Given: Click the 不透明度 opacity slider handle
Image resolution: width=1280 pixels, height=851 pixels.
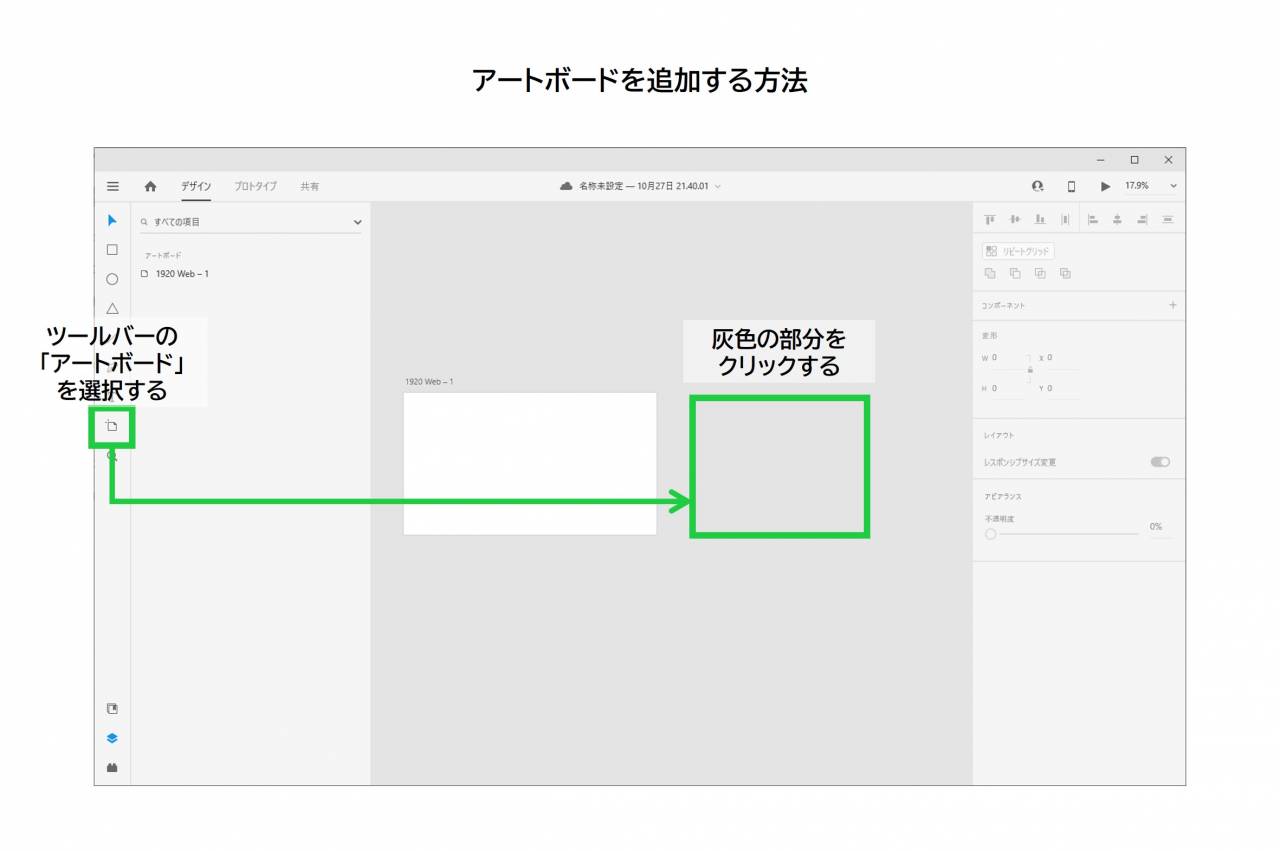Looking at the screenshot, I should coord(991,534).
